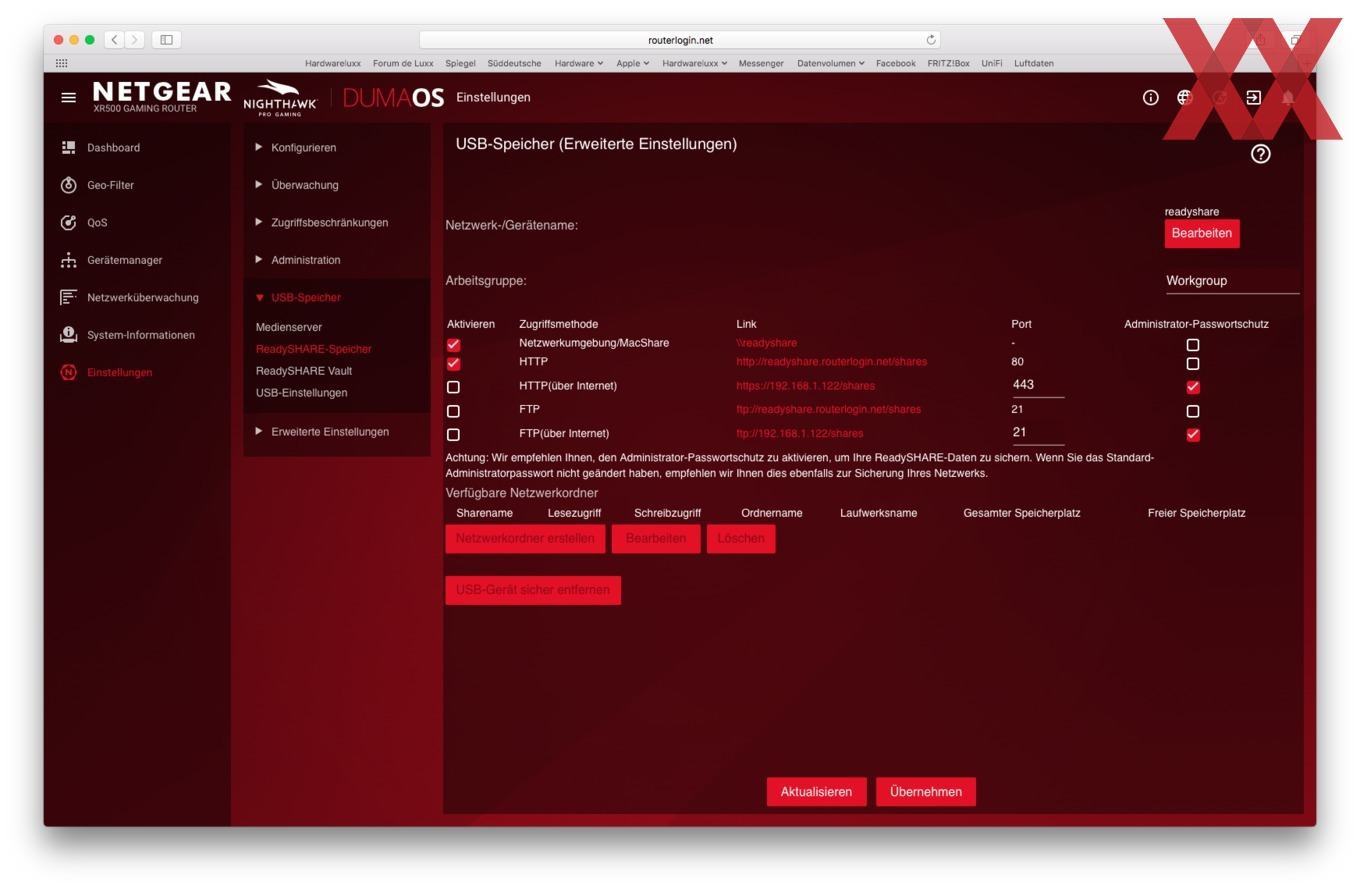Open ReadySHARE Vault submenu item
The height and width of the screenshot is (889, 1360).
point(304,371)
